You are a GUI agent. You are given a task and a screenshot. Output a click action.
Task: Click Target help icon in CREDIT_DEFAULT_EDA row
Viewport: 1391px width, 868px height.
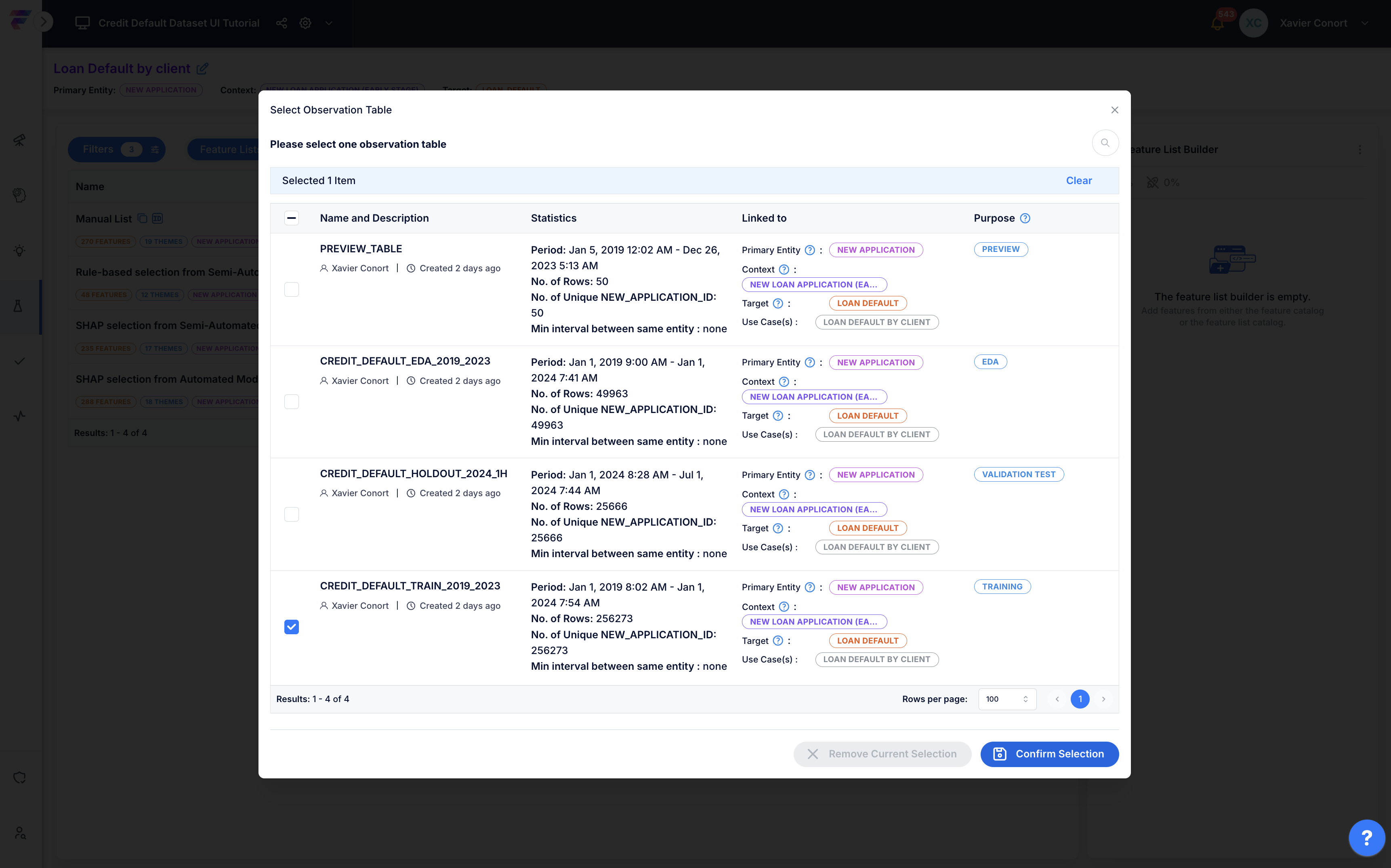click(777, 415)
